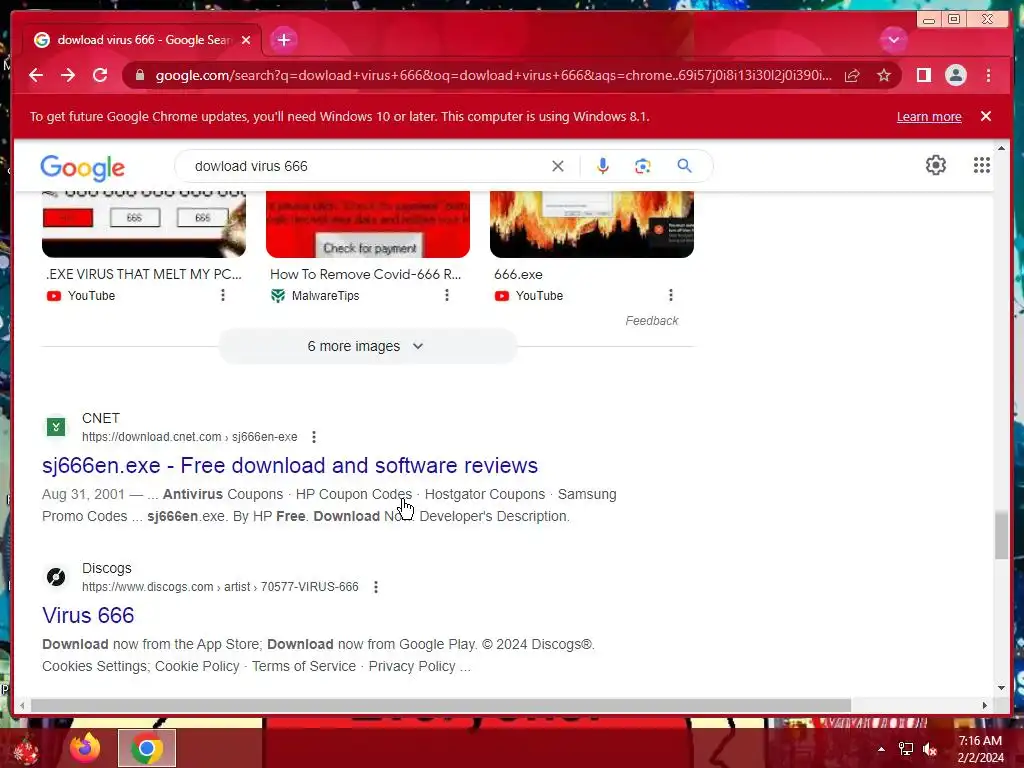Click the scrollbar up arrow

click(1002, 148)
